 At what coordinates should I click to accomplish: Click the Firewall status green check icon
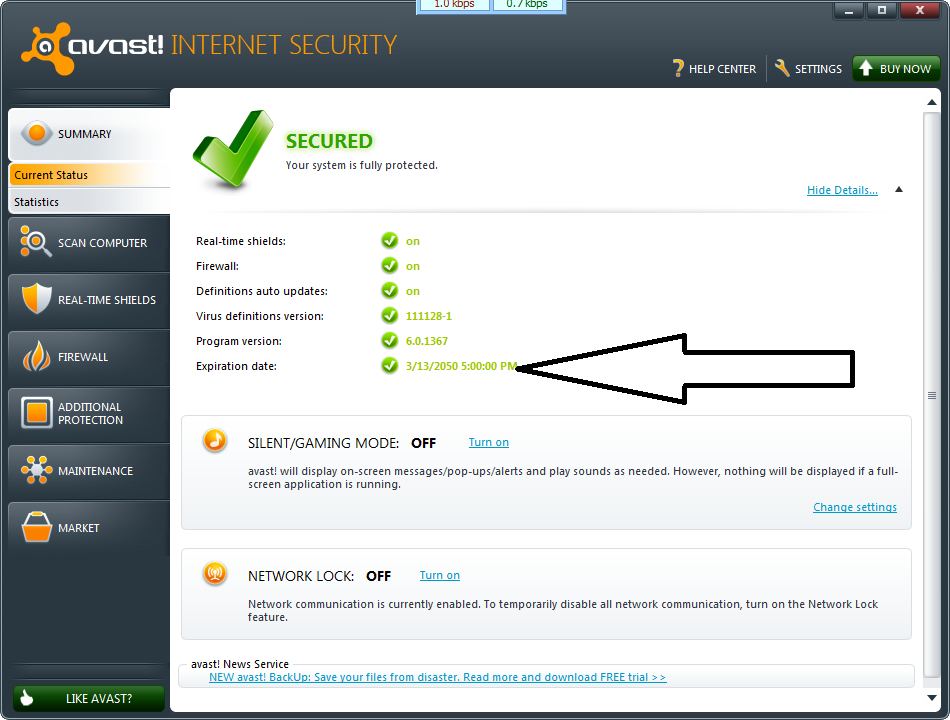pos(390,265)
